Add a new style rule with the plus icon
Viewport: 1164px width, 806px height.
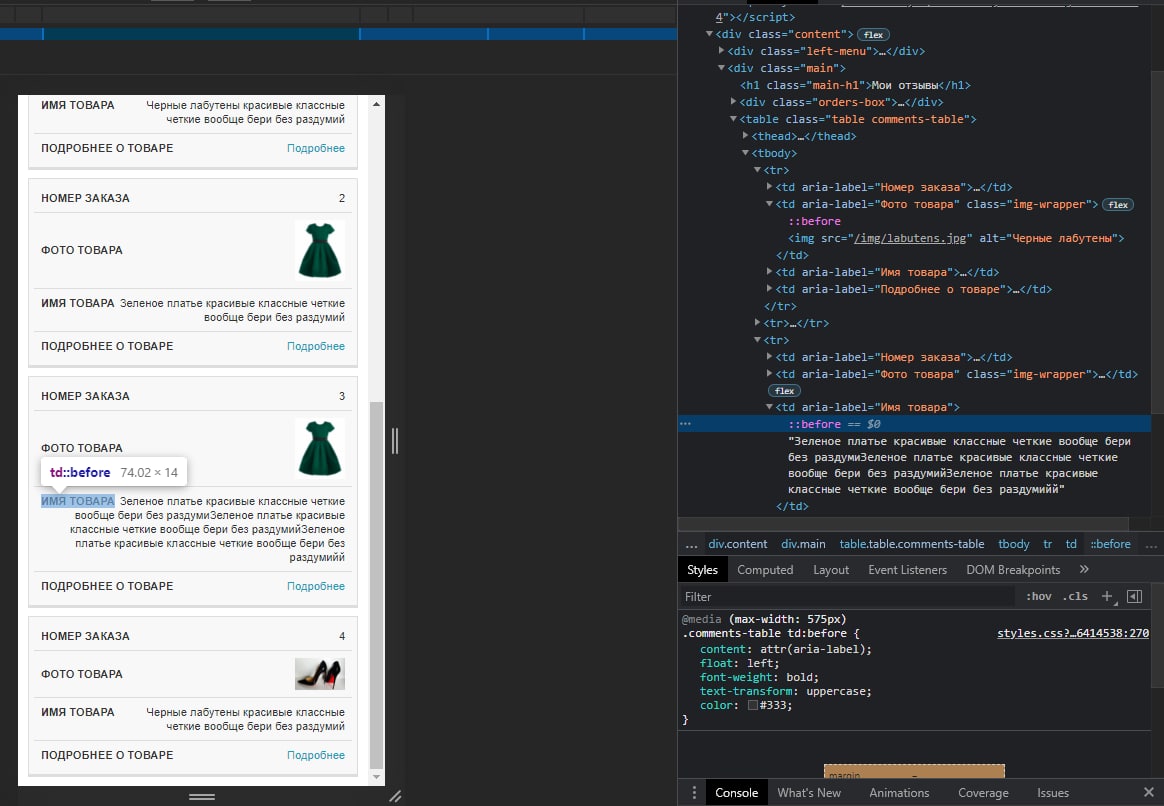[1108, 597]
